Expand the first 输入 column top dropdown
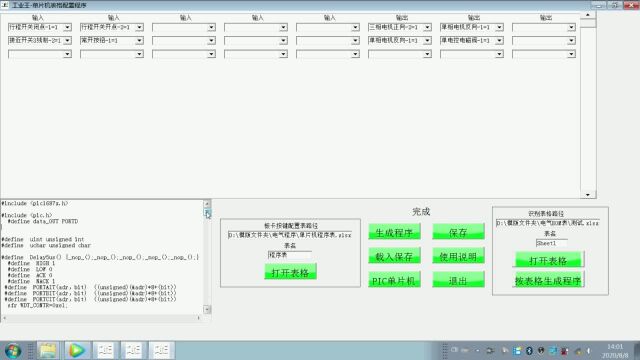This screenshot has width=640, height=360. point(67,27)
